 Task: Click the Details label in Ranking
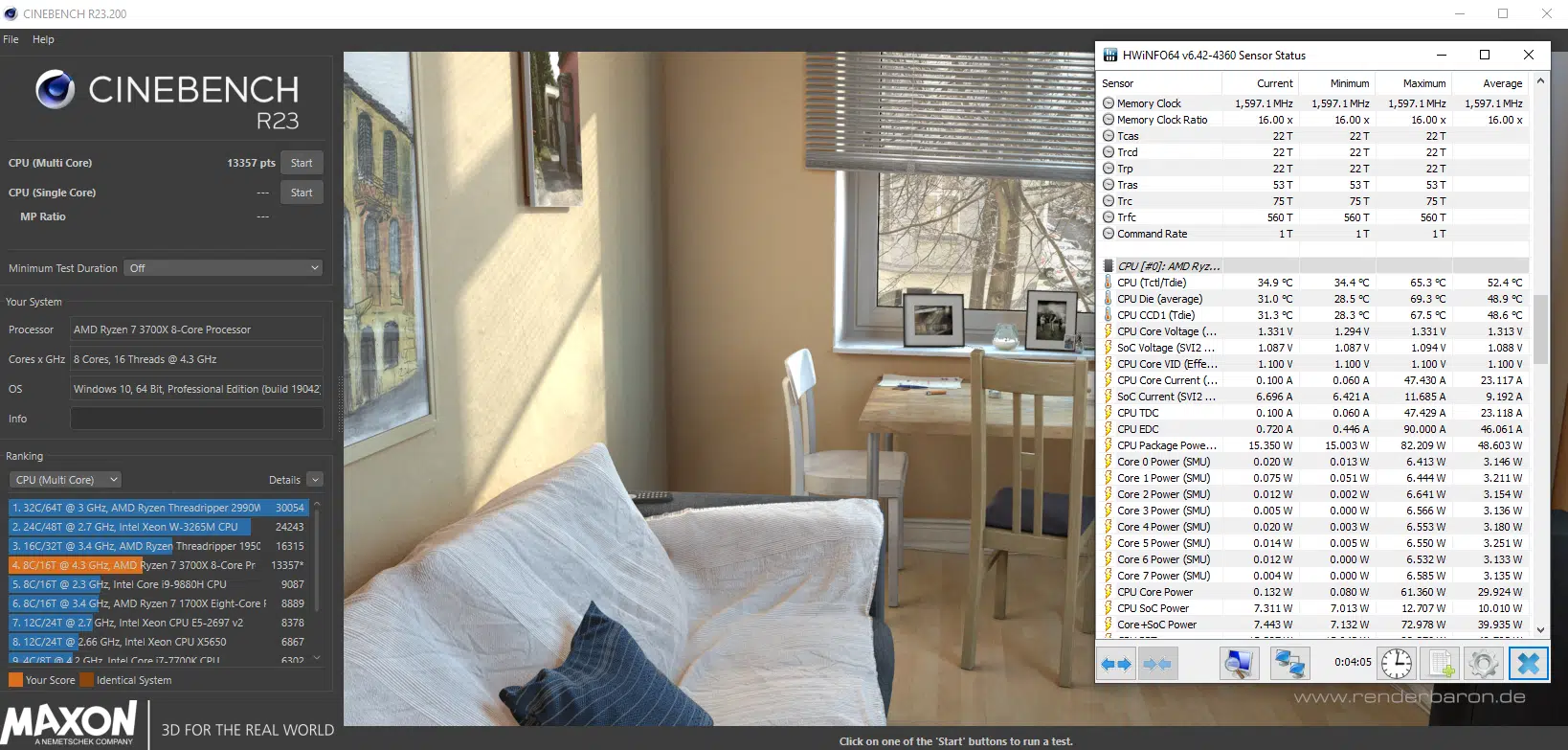(x=284, y=480)
